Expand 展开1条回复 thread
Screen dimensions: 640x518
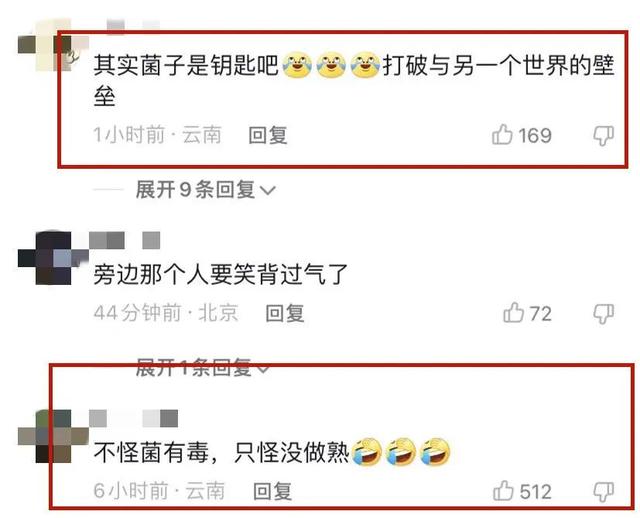[x=202, y=367]
